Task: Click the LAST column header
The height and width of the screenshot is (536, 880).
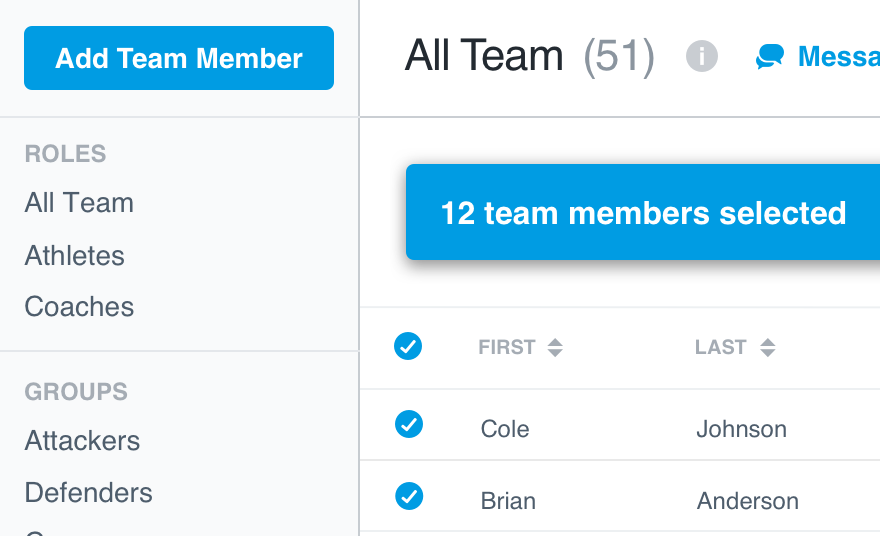Action: tap(721, 347)
